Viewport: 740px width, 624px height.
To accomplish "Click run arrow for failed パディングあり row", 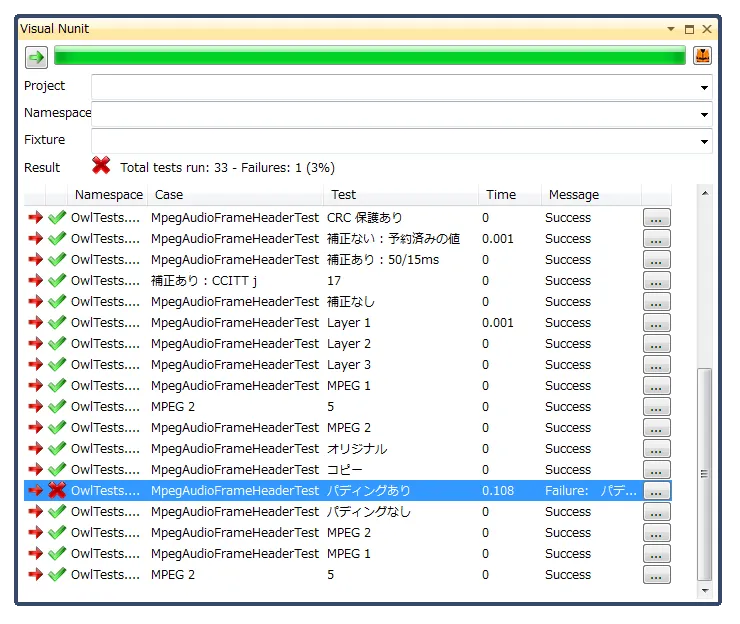I will coord(35,490).
